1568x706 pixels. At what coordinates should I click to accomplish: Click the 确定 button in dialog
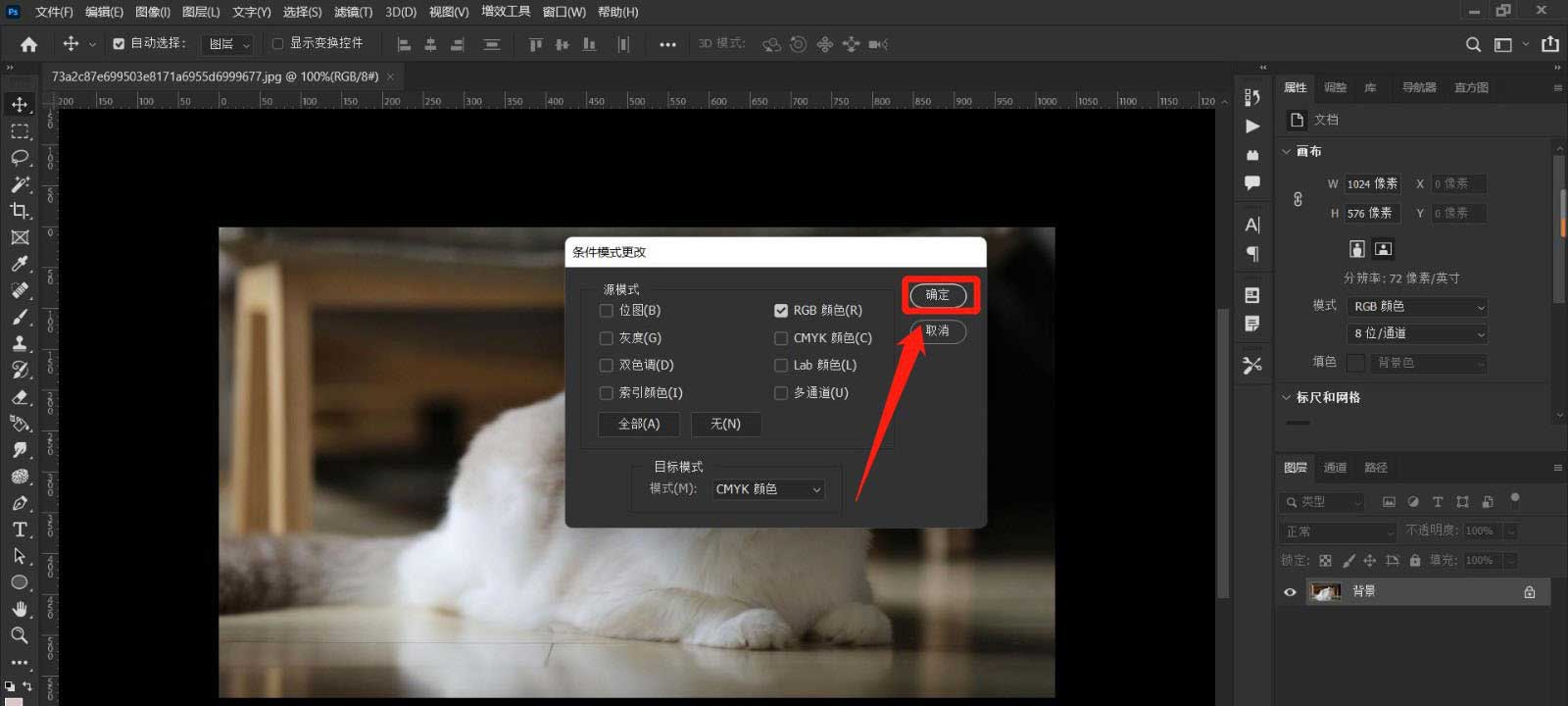pyautogui.click(x=938, y=295)
